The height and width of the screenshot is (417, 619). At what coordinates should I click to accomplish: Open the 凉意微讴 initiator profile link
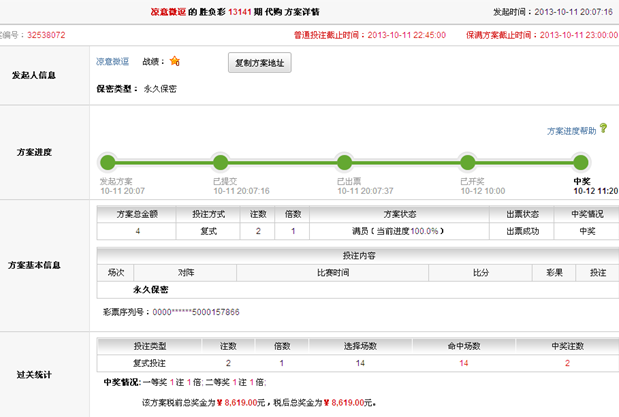coord(112,62)
